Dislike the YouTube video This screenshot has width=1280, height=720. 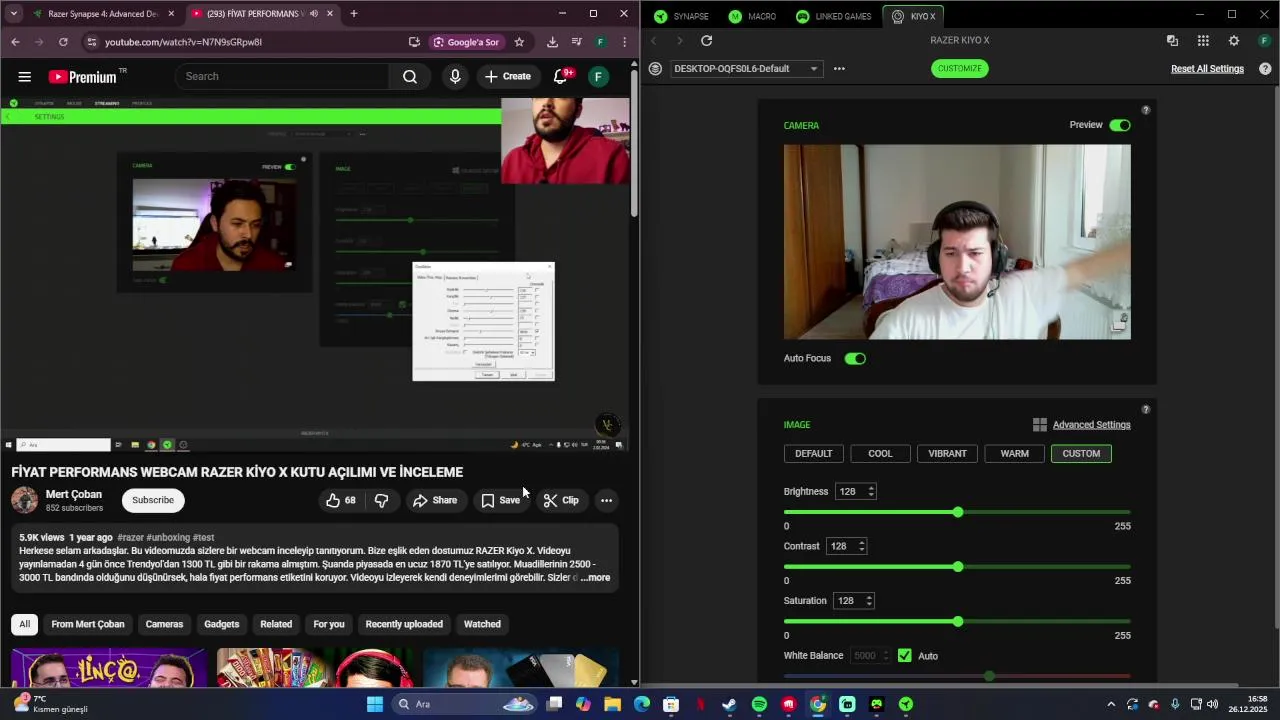coord(381,500)
